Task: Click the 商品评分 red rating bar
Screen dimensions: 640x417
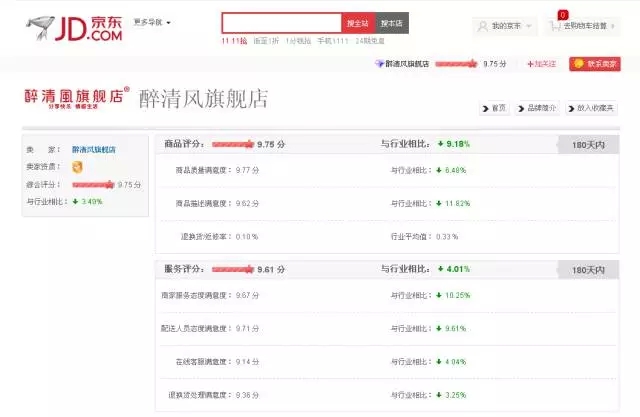Action: [x=233, y=144]
